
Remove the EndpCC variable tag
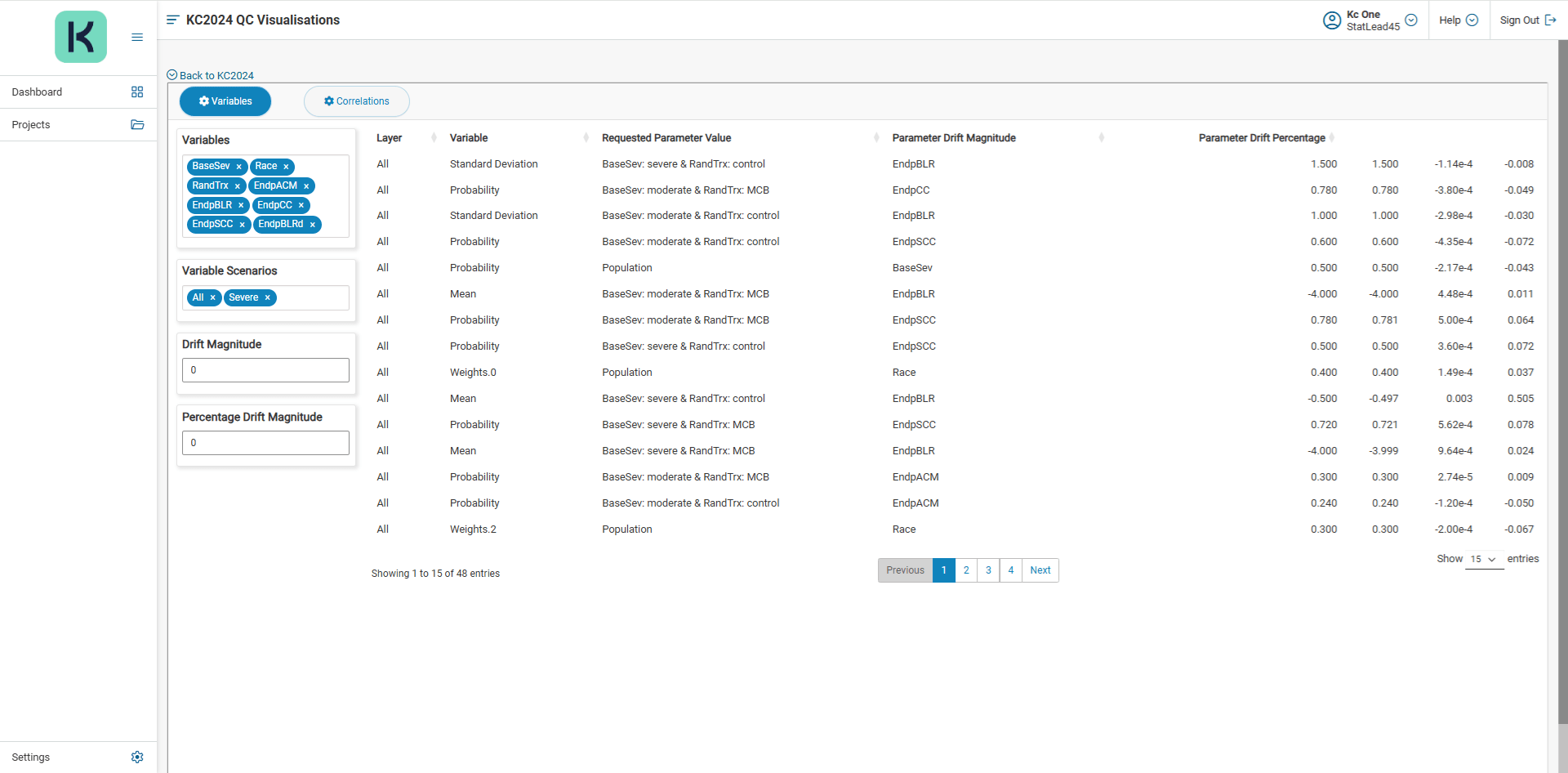(x=301, y=206)
